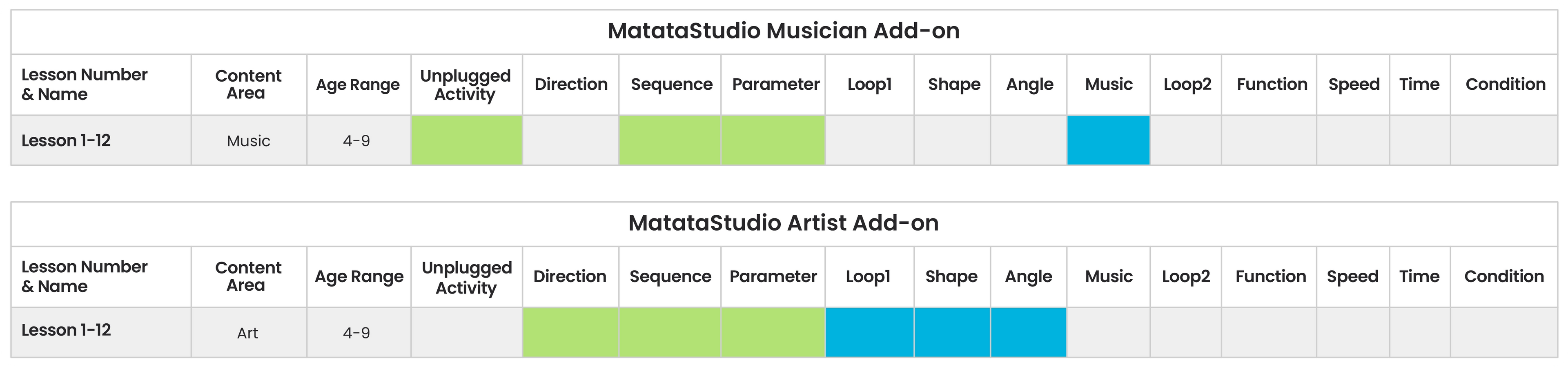Image resolution: width=1568 pixels, height=367 pixels.
Task: Select Lesson 1-12 row label in Artist table
Action: click(x=66, y=331)
